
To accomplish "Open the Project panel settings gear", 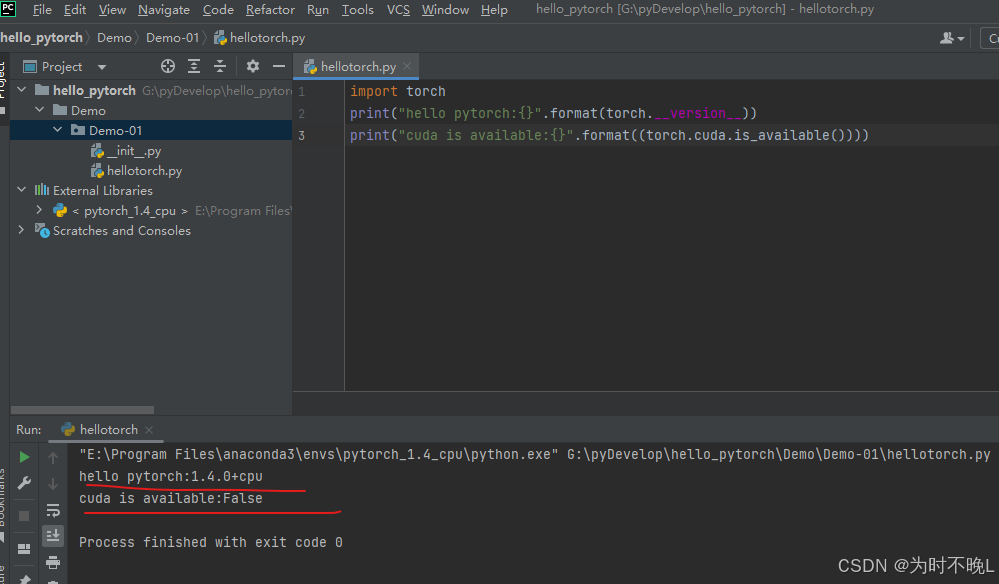I will click(253, 66).
